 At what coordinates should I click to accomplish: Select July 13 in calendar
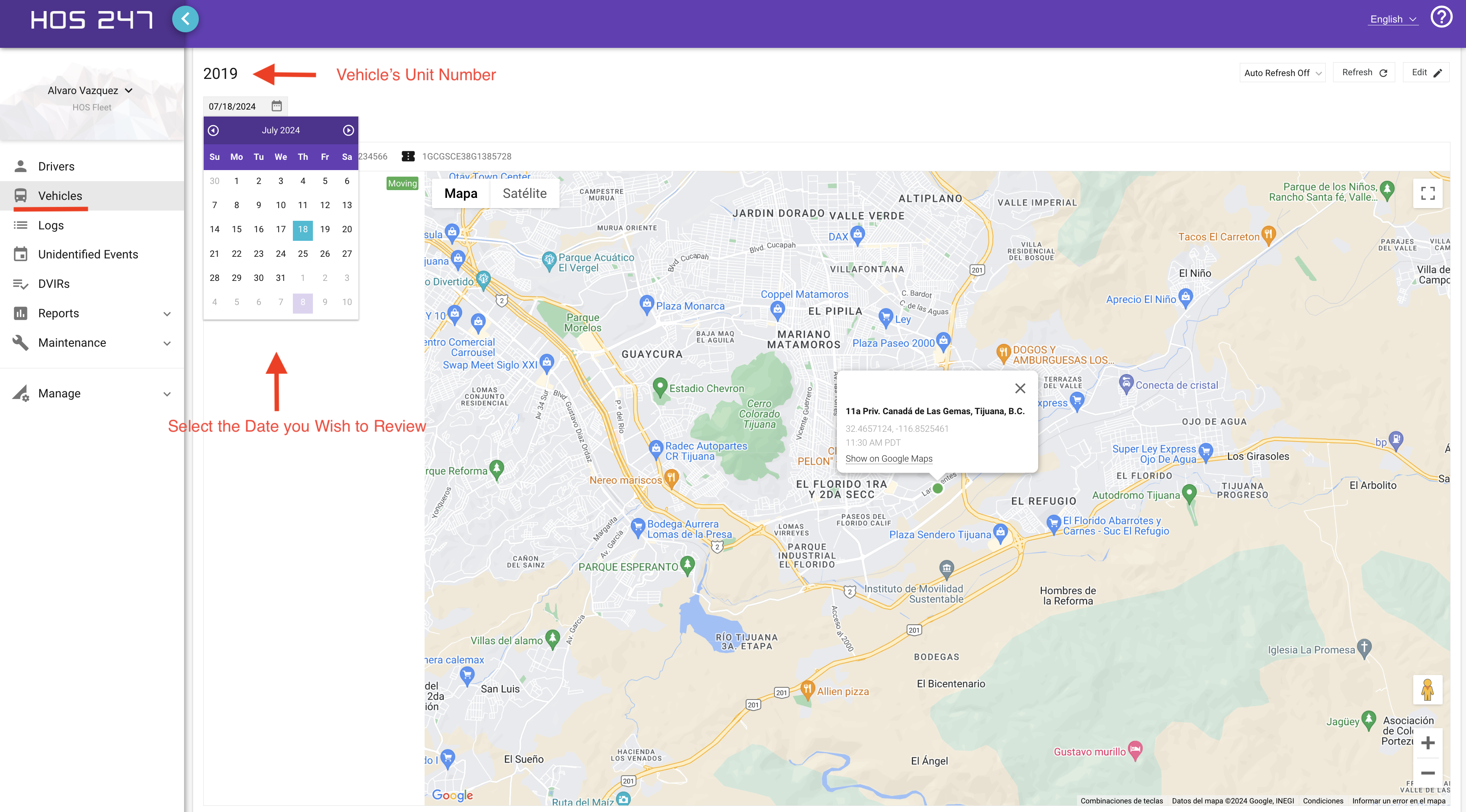pos(347,205)
